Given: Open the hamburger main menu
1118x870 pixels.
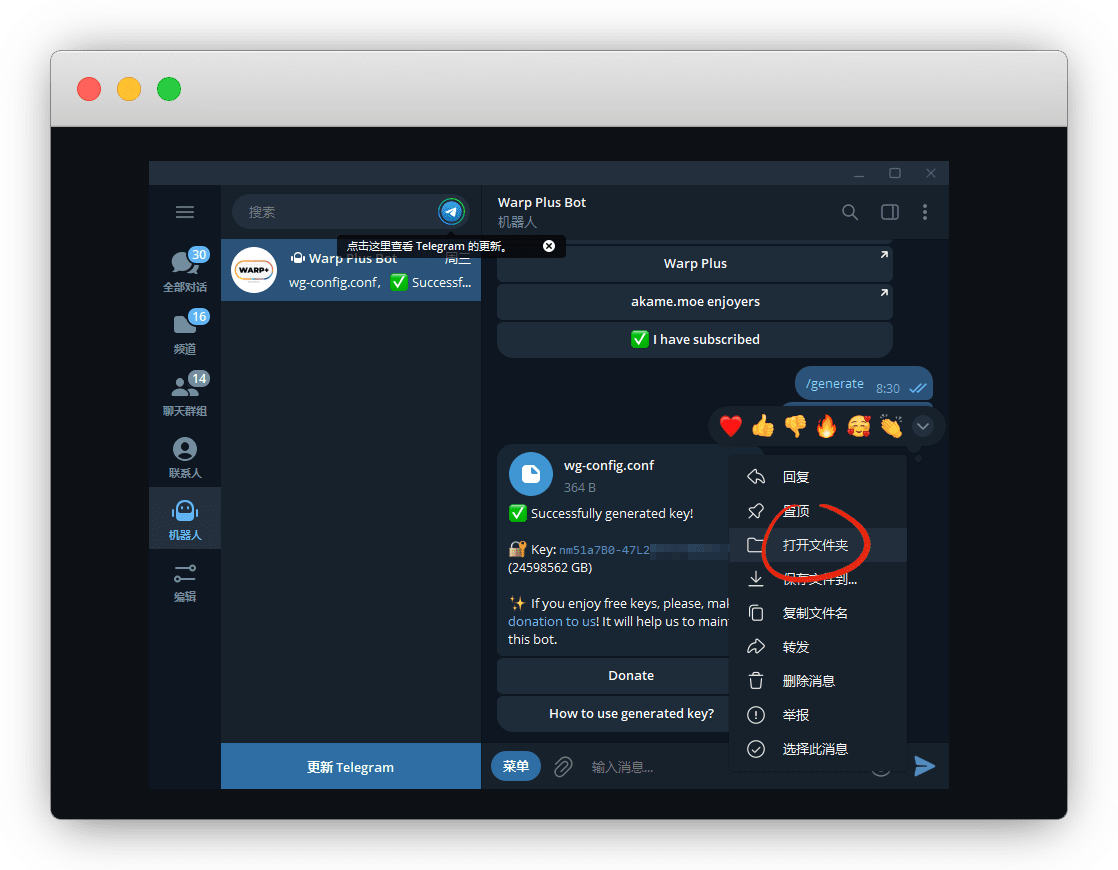Looking at the screenshot, I should (185, 212).
